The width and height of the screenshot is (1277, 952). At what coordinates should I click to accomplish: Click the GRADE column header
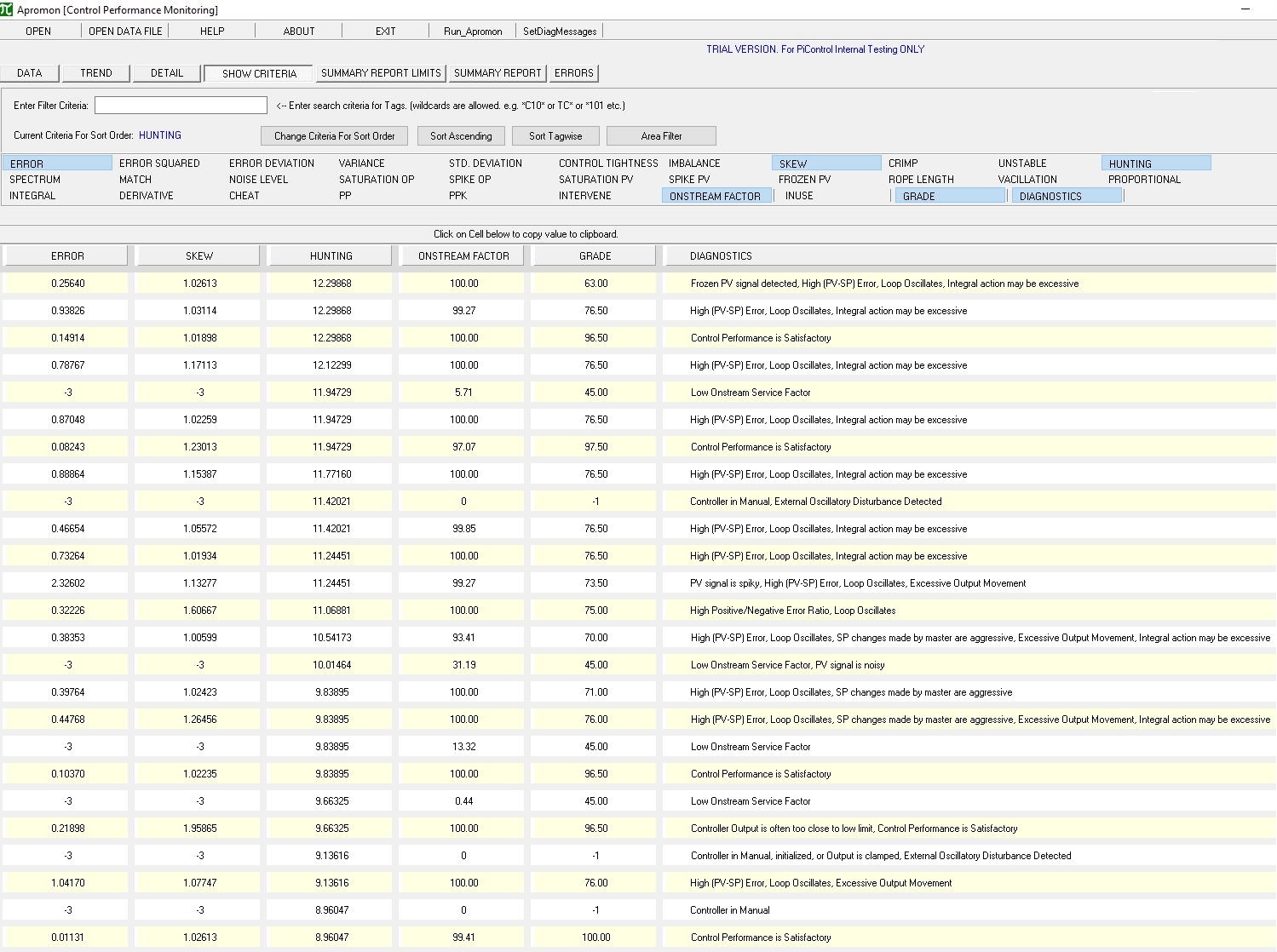point(595,255)
